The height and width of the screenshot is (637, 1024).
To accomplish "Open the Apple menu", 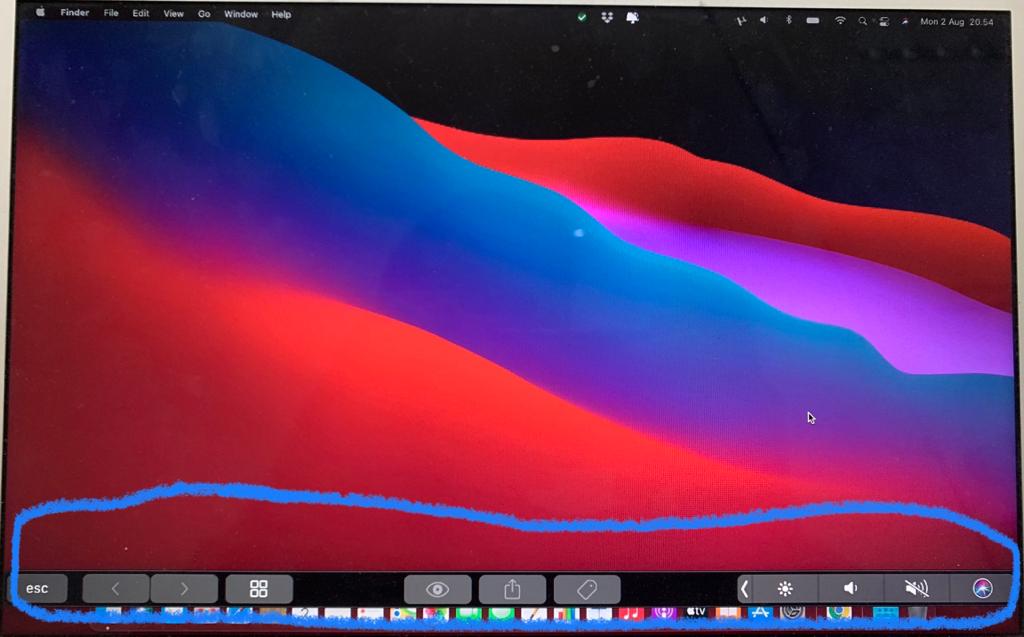I will pyautogui.click(x=40, y=12).
